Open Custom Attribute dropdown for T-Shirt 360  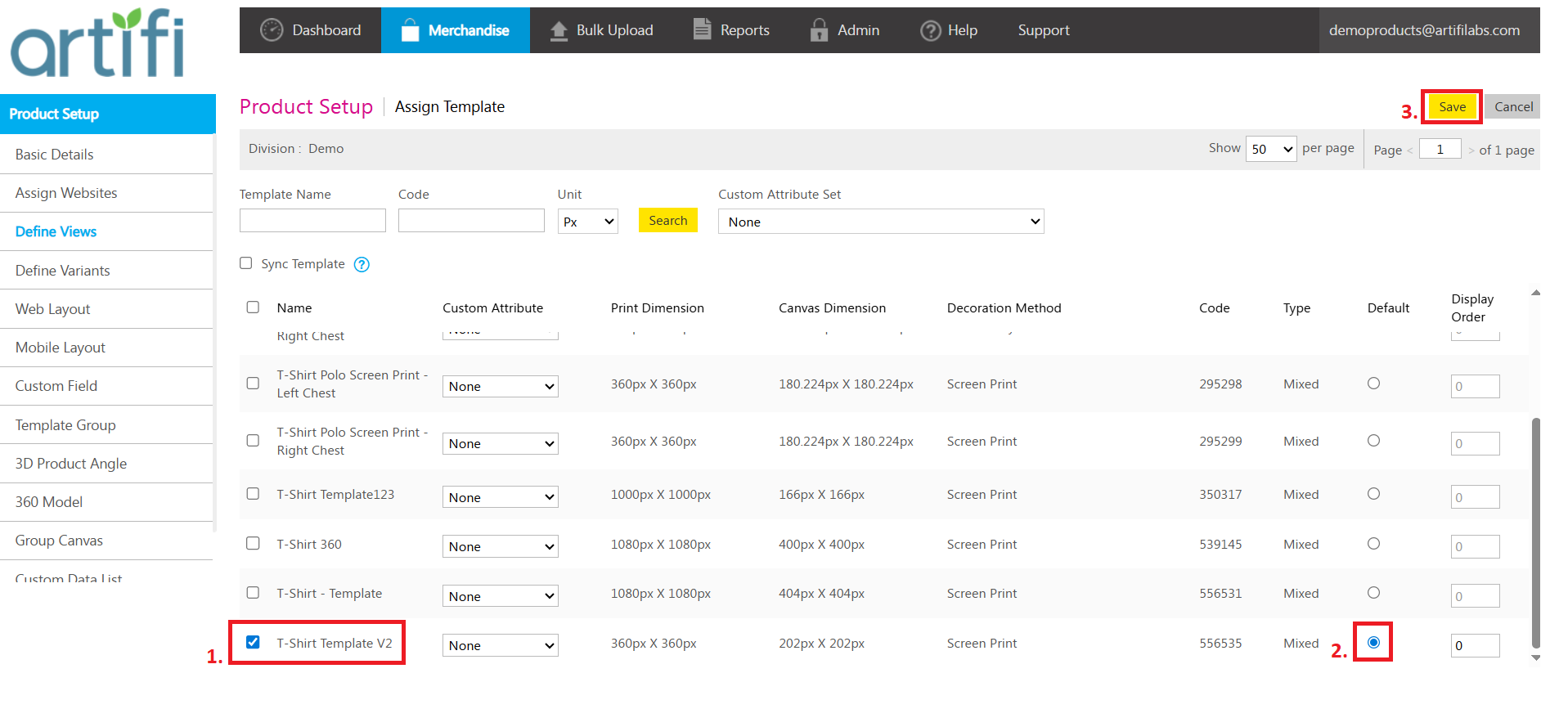click(x=501, y=546)
